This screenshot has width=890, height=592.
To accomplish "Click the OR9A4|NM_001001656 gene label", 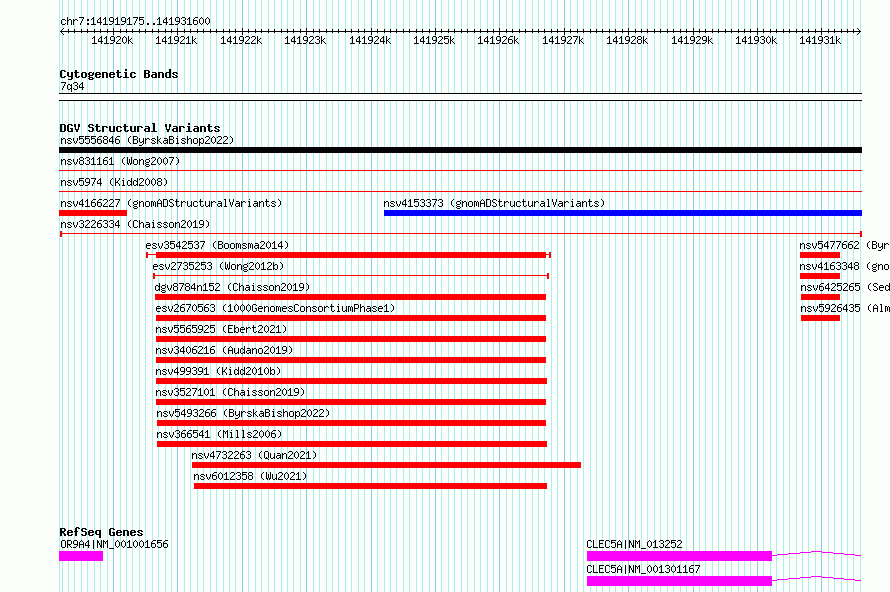I will (x=114, y=544).
